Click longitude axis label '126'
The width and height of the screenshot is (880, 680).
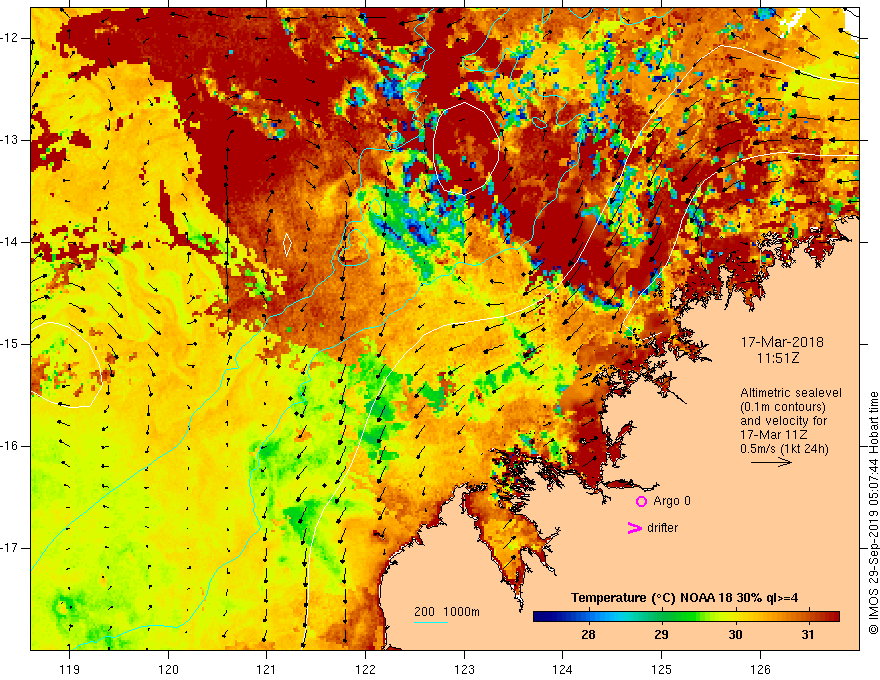coord(760,669)
